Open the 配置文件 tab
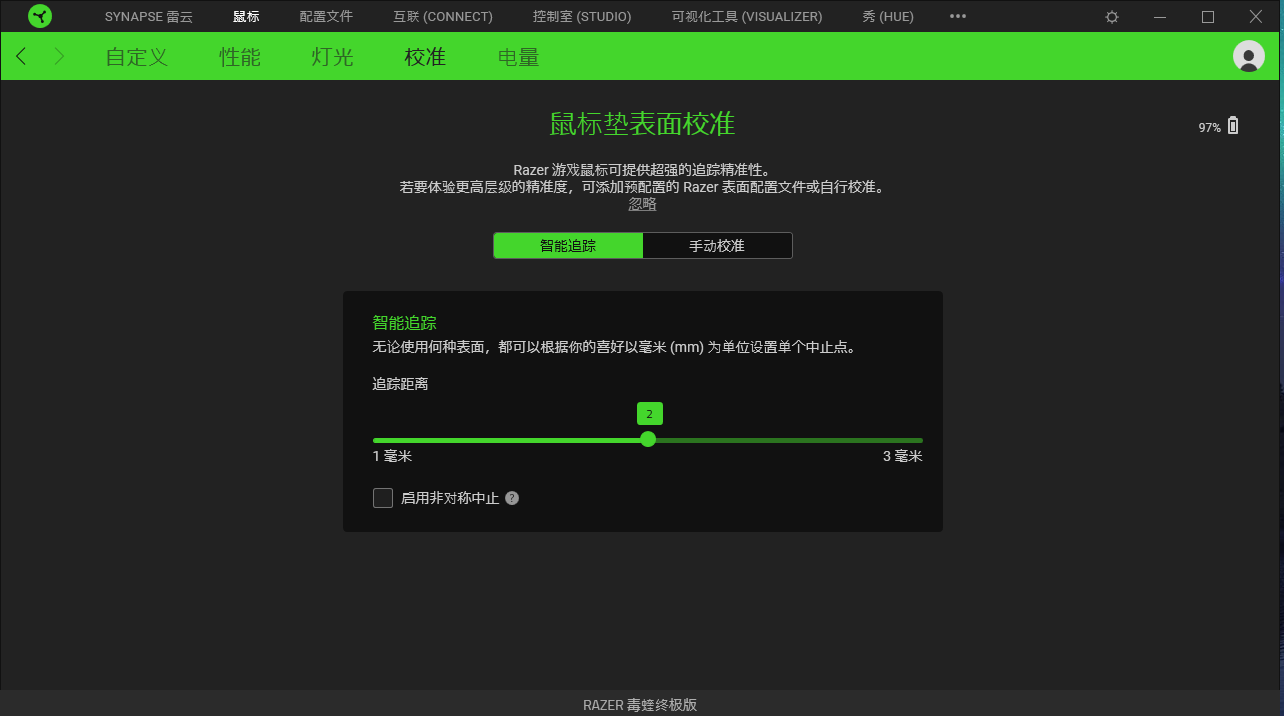This screenshot has width=1284, height=716. point(326,16)
